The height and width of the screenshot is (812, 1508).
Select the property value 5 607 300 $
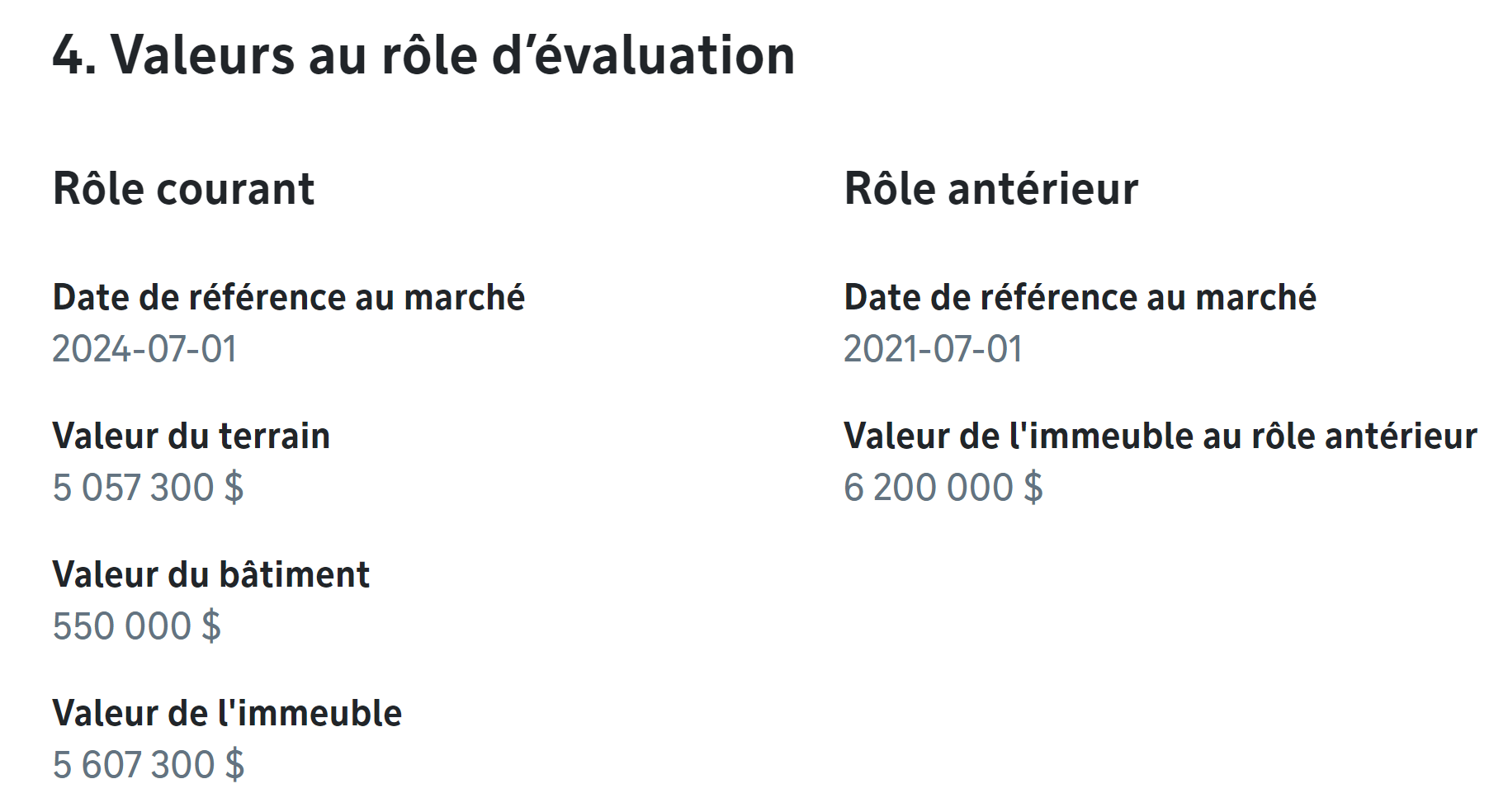(148, 765)
